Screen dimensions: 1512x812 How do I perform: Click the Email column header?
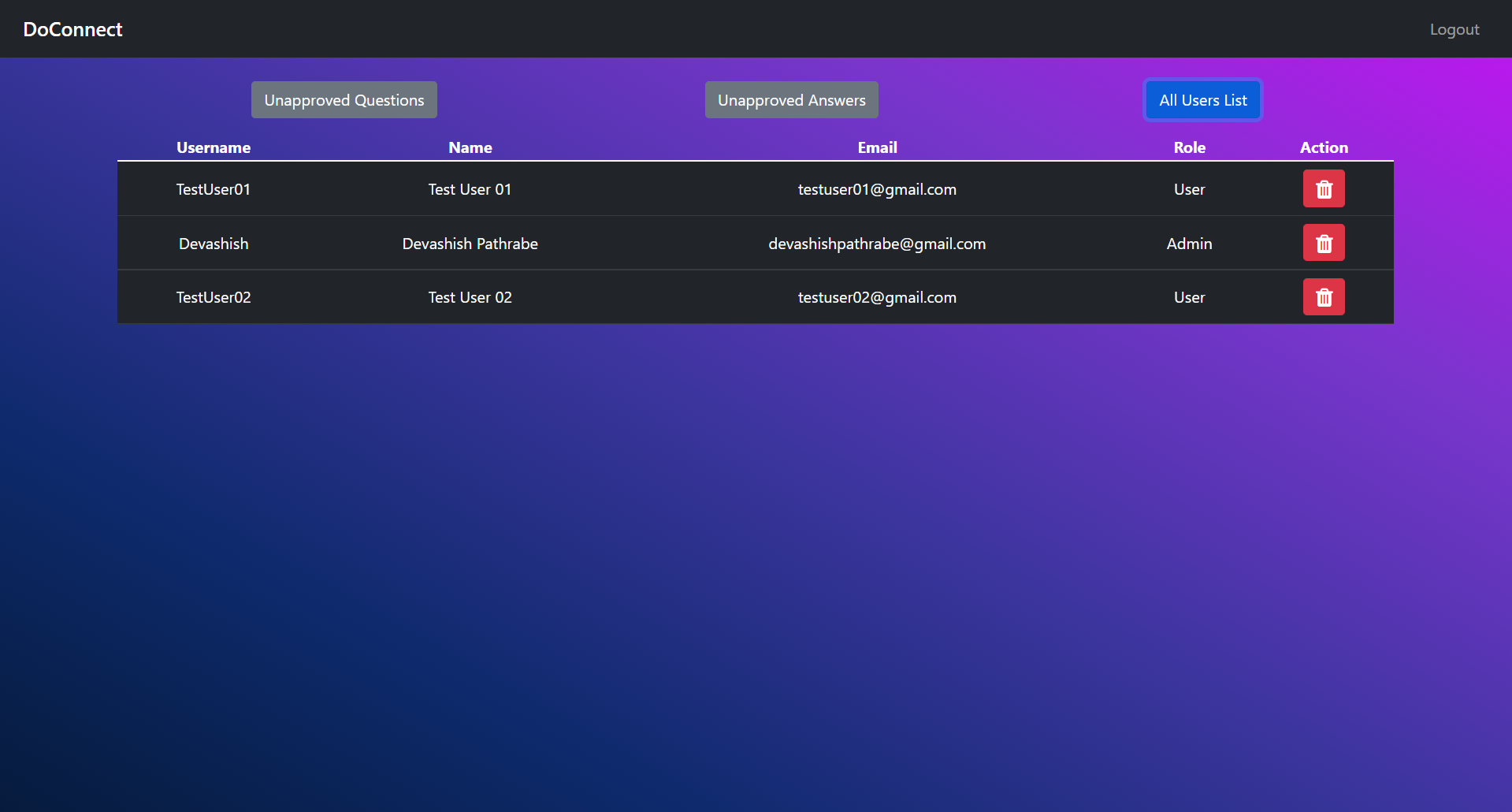[x=878, y=147]
